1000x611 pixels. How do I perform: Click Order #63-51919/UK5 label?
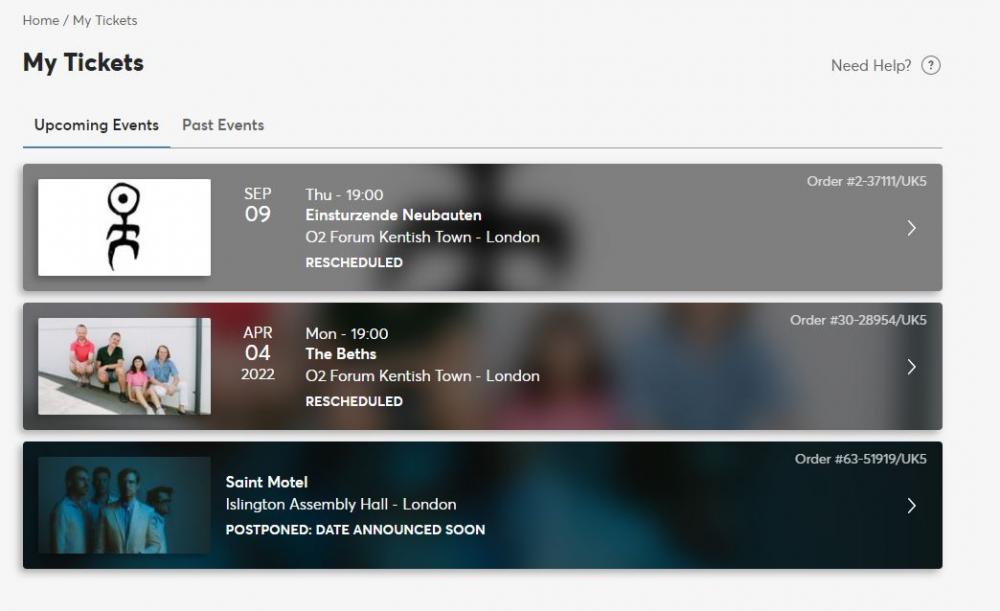[861, 459]
